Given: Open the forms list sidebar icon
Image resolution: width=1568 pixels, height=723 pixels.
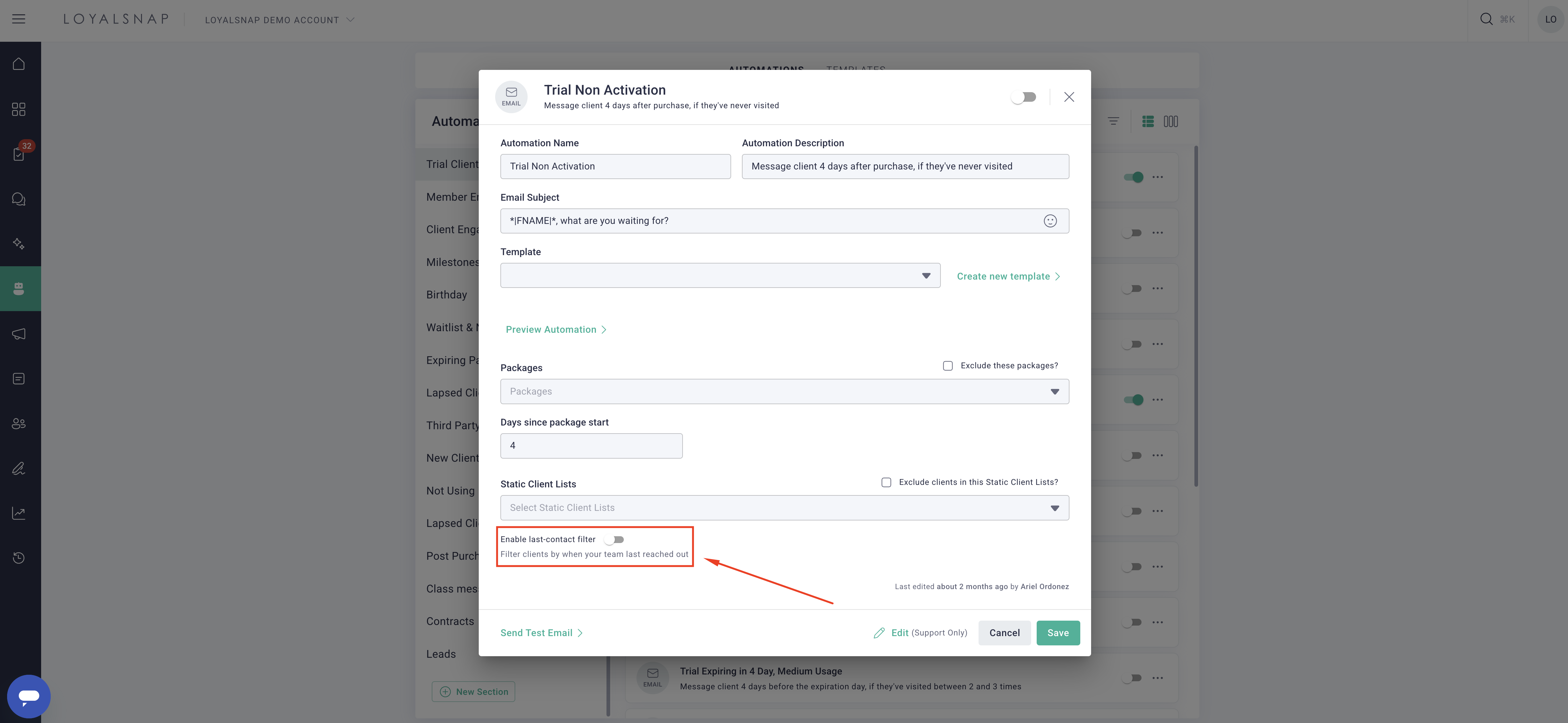Looking at the screenshot, I should 19,379.
